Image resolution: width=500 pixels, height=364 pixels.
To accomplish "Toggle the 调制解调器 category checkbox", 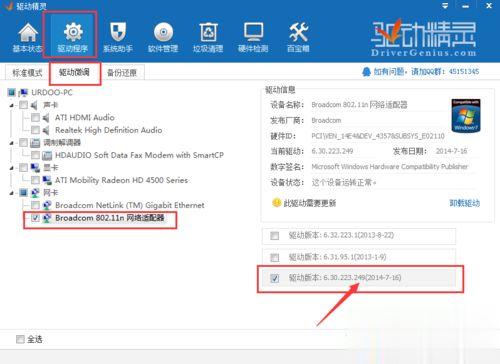I will coord(23,143).
